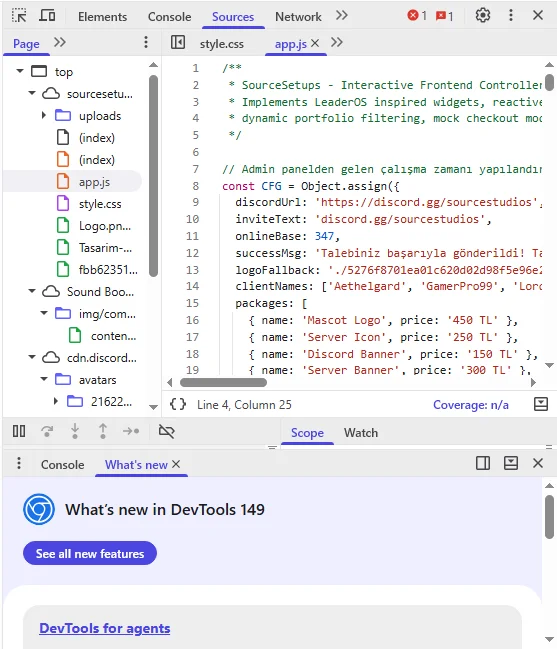Open DevTools settings gear

pyautogui.click(x=483, y=16)
